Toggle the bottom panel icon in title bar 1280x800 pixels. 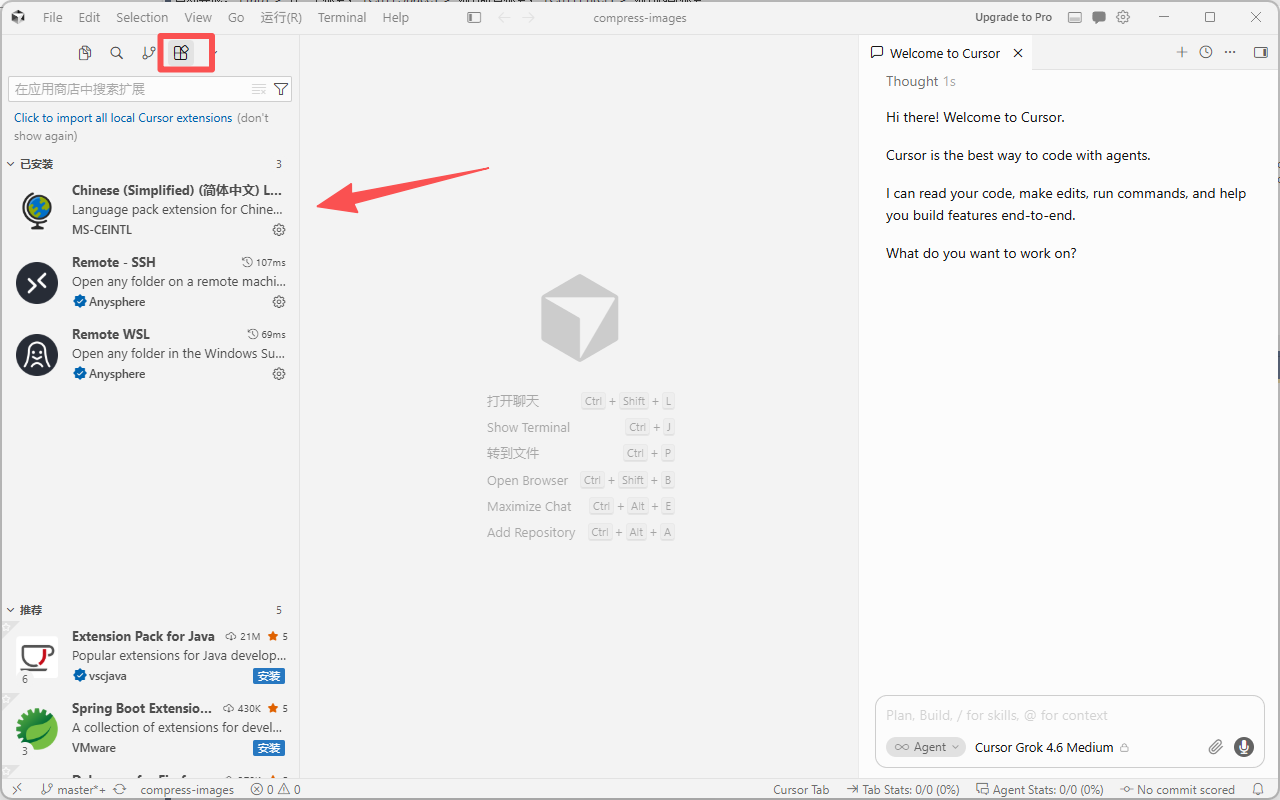[x=1075, y=17]
